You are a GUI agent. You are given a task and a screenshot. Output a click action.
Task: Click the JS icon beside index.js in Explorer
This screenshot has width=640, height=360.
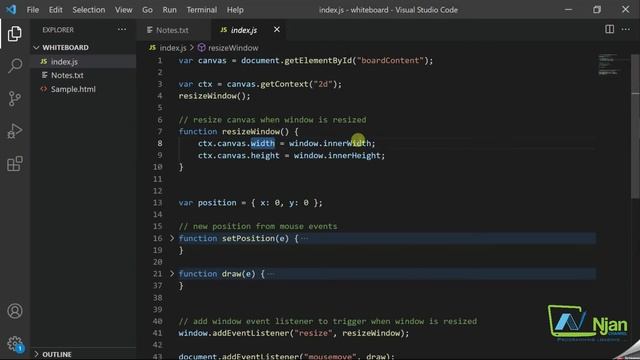tap(44, 62)
